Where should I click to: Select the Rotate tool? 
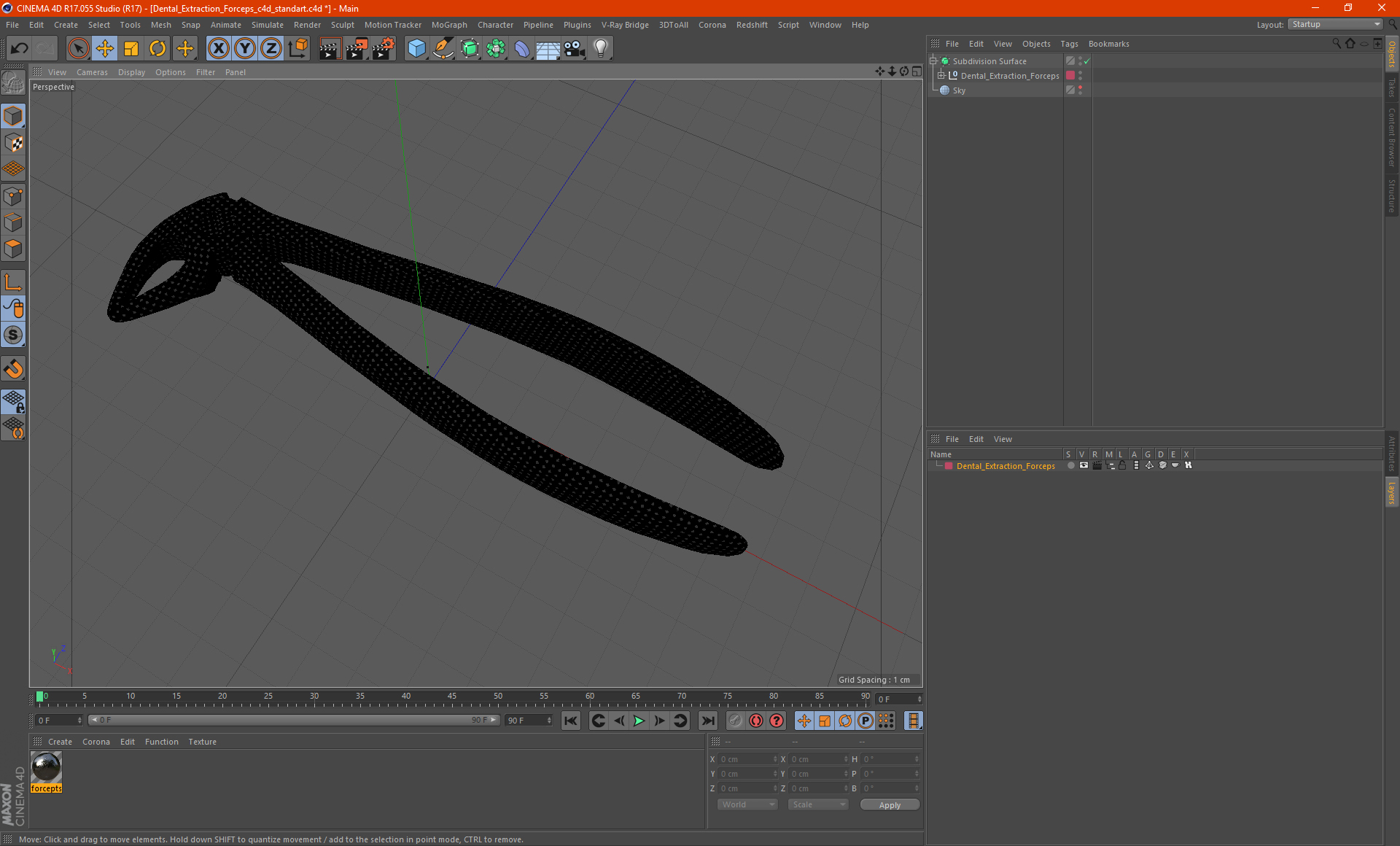(x=157, y=48)
